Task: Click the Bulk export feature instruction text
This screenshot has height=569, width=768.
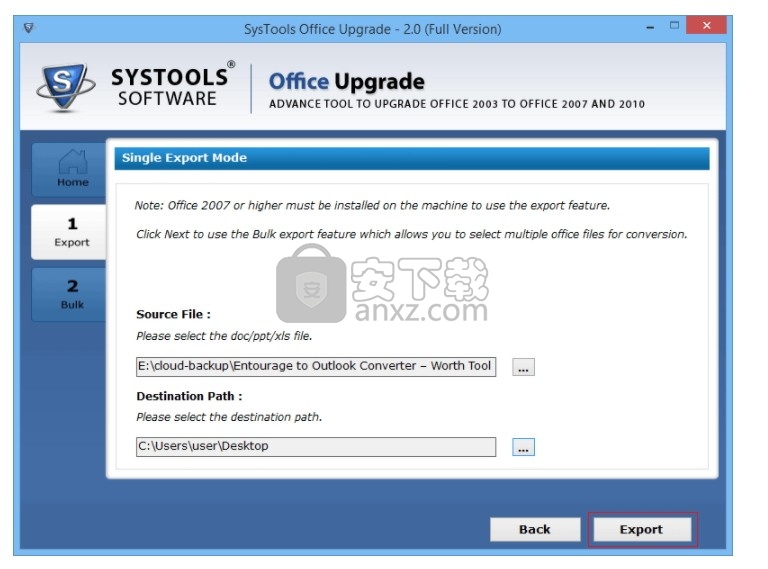Action: pyautogui.click(x=411, y=235)
